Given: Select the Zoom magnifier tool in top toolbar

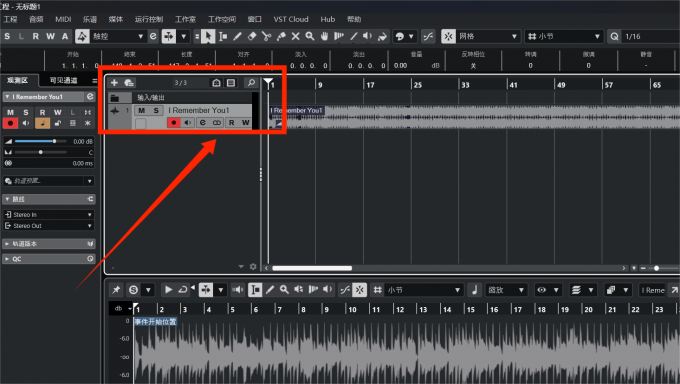Looking at the screenshot, I should pyautogui.click(x=310, y=36).
